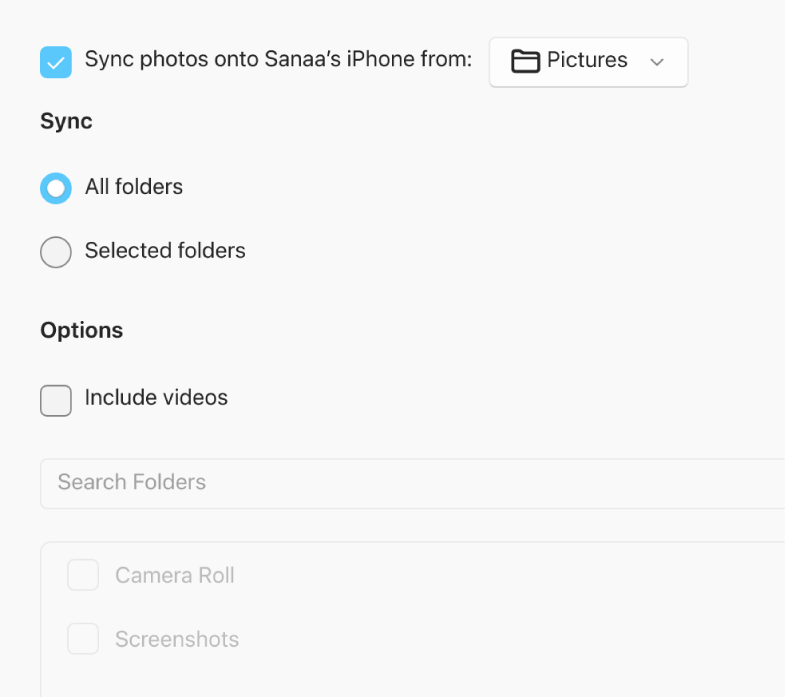Click the 'Include videos' text label
Viewport: 786px width, 698px height.
click(156, 398)
